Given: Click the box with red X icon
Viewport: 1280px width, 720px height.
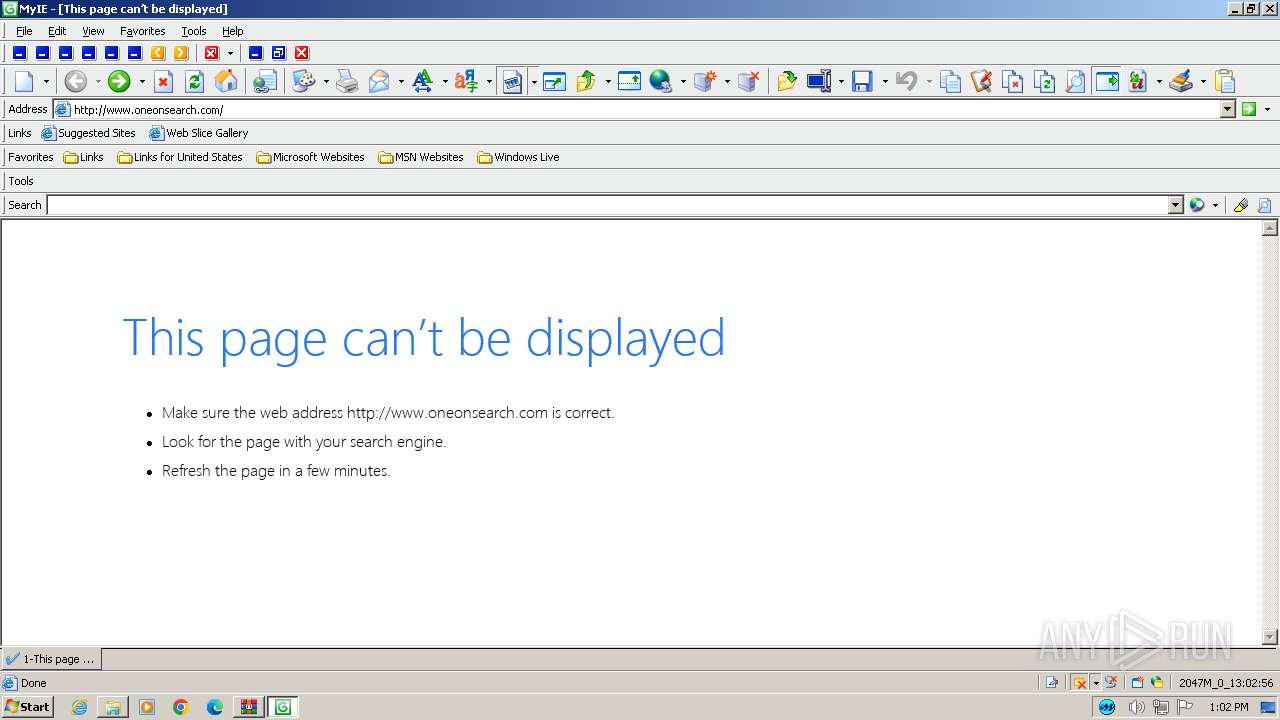Looking at the screenshot, I should [x=748, y=81].
